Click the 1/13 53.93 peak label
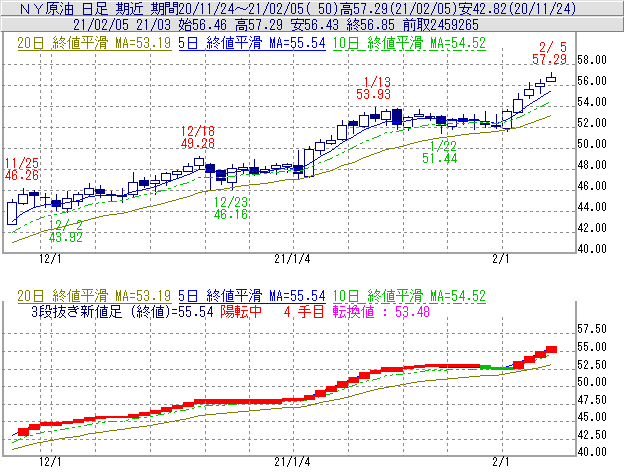 pyautogui.click(x=374, y=88)
